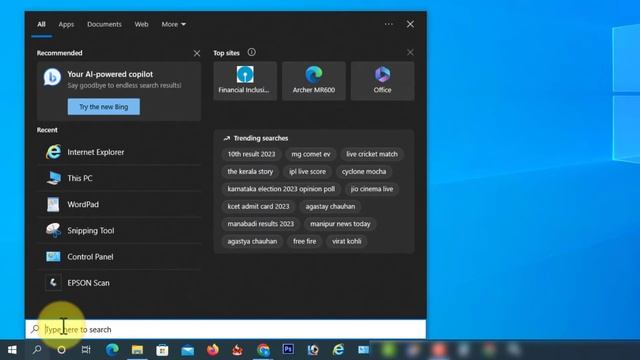Dismiss the Top sites section
The width and height of the screenshot is (640, 360).
coord(410,52)
